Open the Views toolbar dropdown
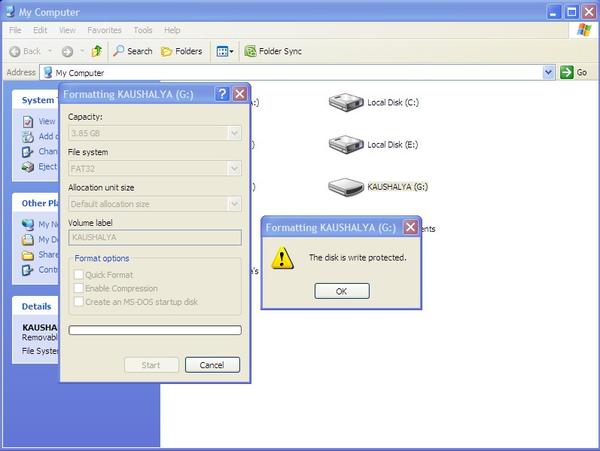 point(225,51)
